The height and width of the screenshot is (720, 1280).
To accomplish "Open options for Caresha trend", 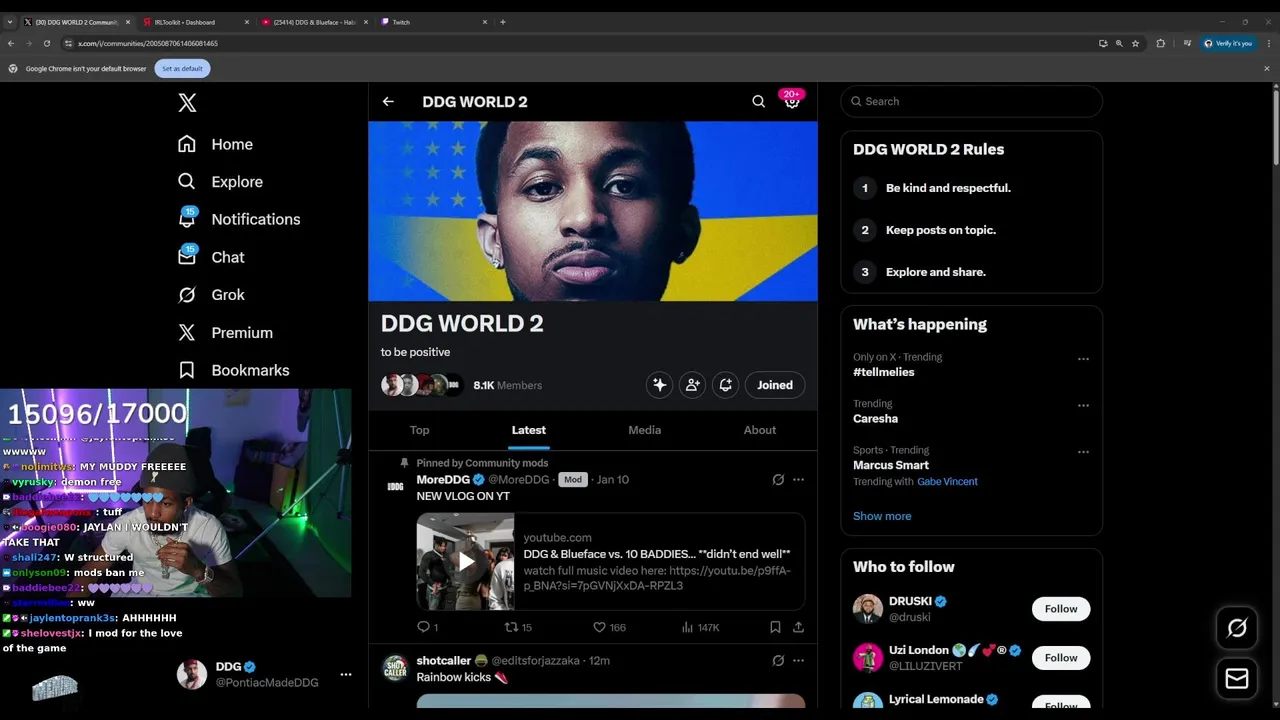I will tap(1083, 406).
